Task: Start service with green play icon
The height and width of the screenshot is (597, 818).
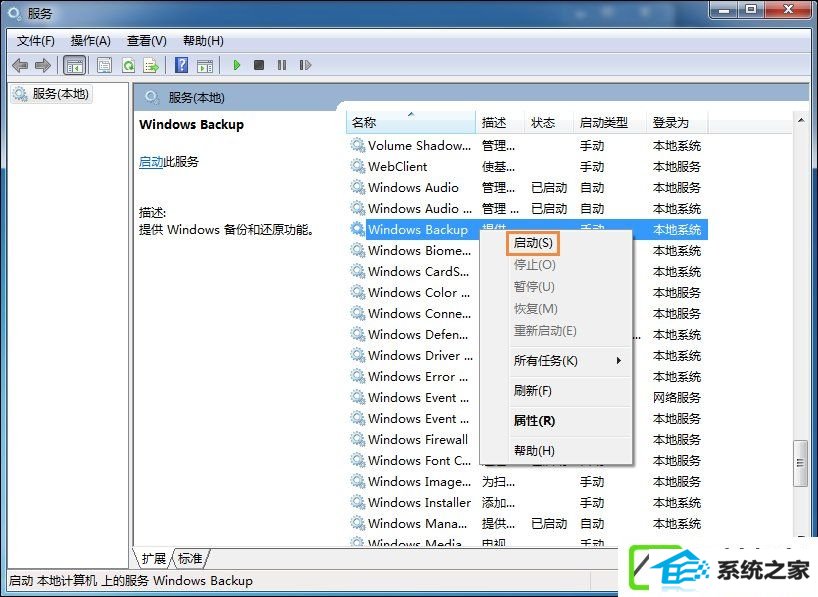Action: (237, 65)
